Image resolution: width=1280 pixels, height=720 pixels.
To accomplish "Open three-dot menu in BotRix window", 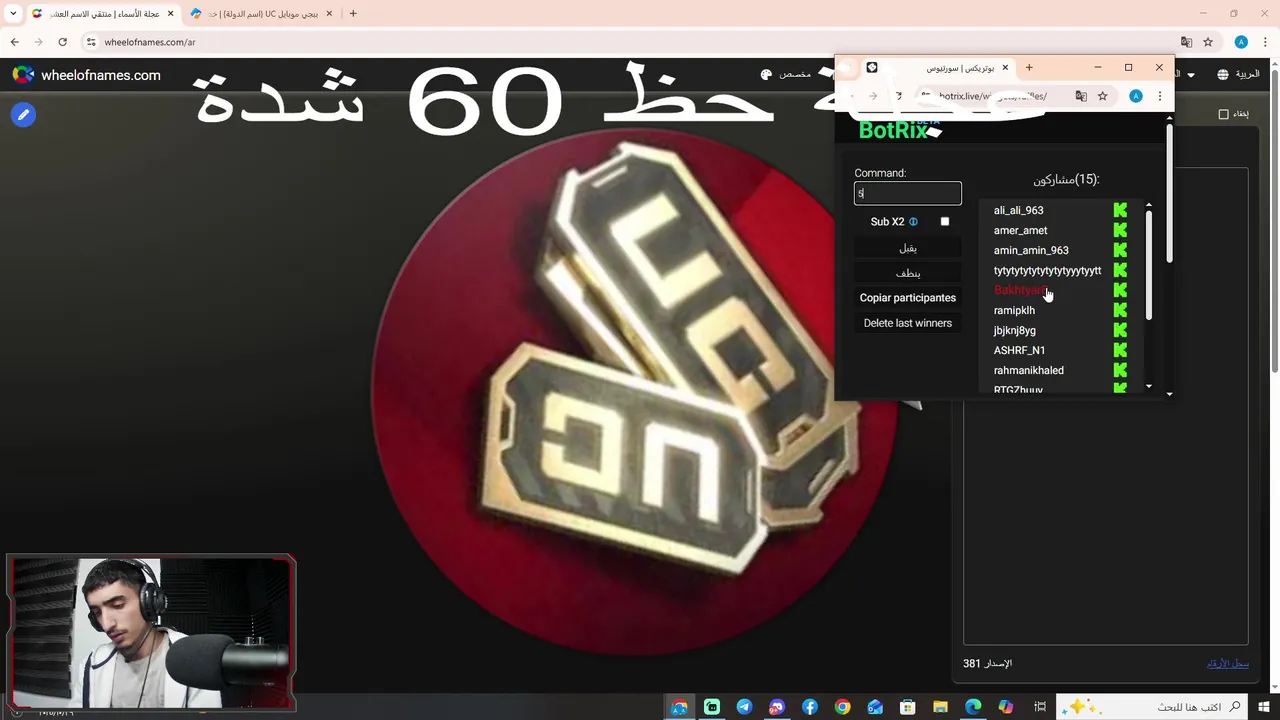I will [x=1159, y=96].
